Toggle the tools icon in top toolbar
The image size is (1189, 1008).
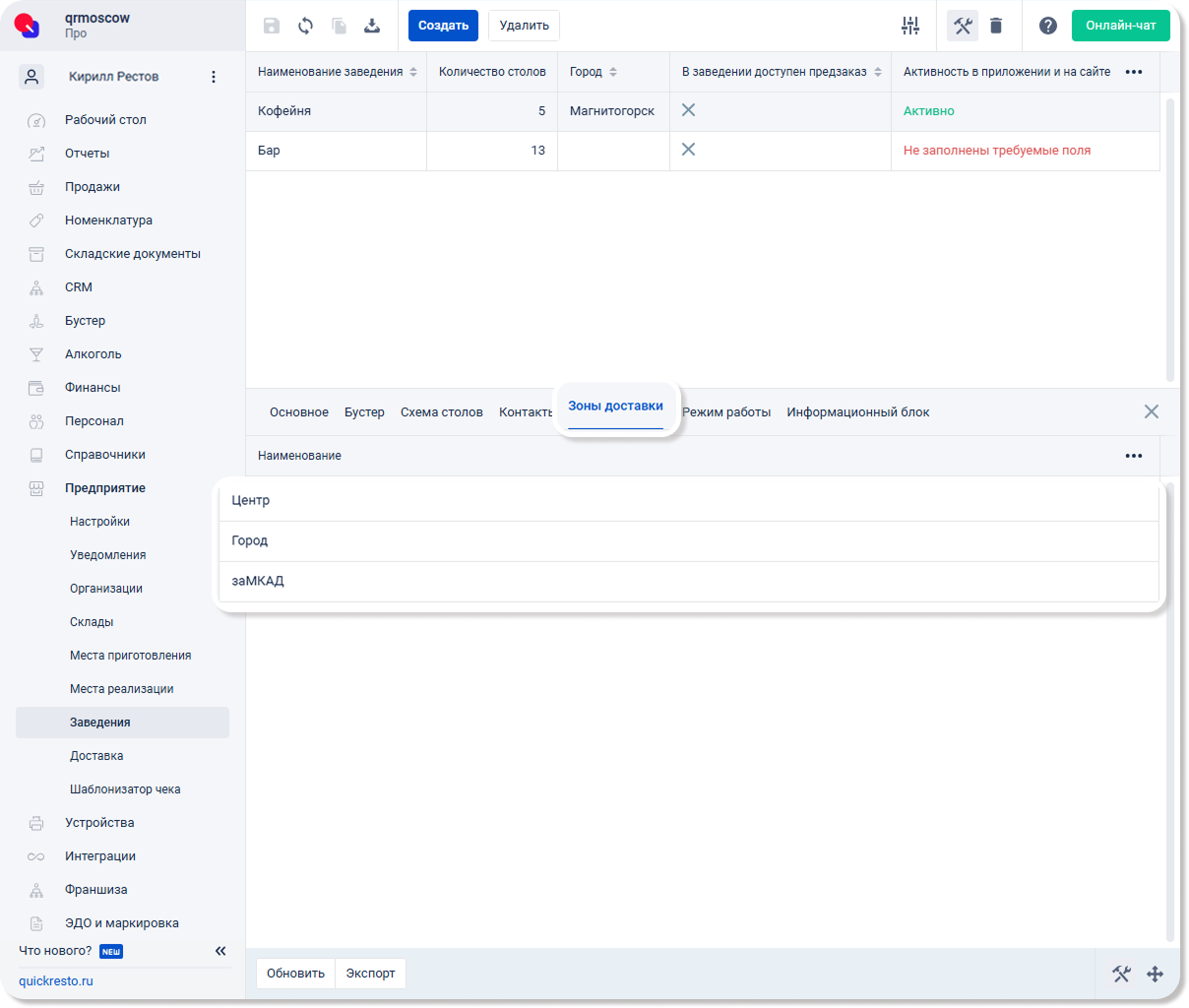point(963,26)
